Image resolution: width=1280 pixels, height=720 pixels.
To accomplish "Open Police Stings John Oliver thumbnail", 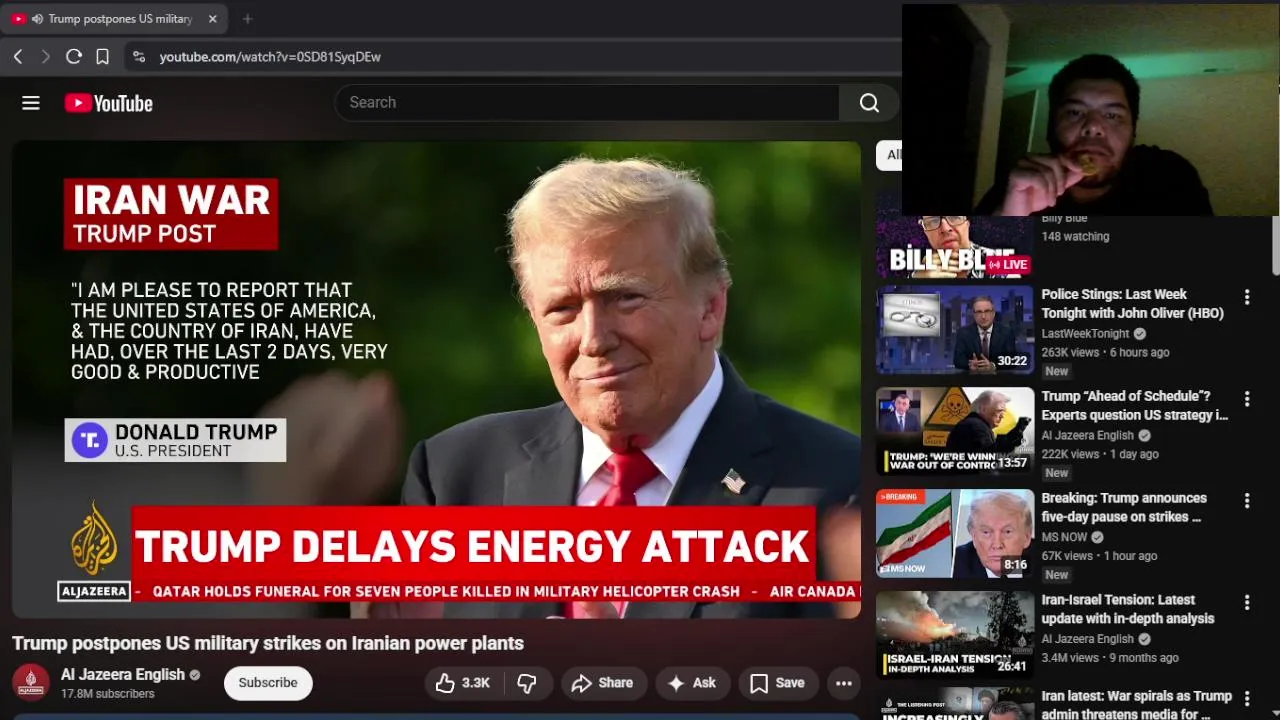I will 955,330.
